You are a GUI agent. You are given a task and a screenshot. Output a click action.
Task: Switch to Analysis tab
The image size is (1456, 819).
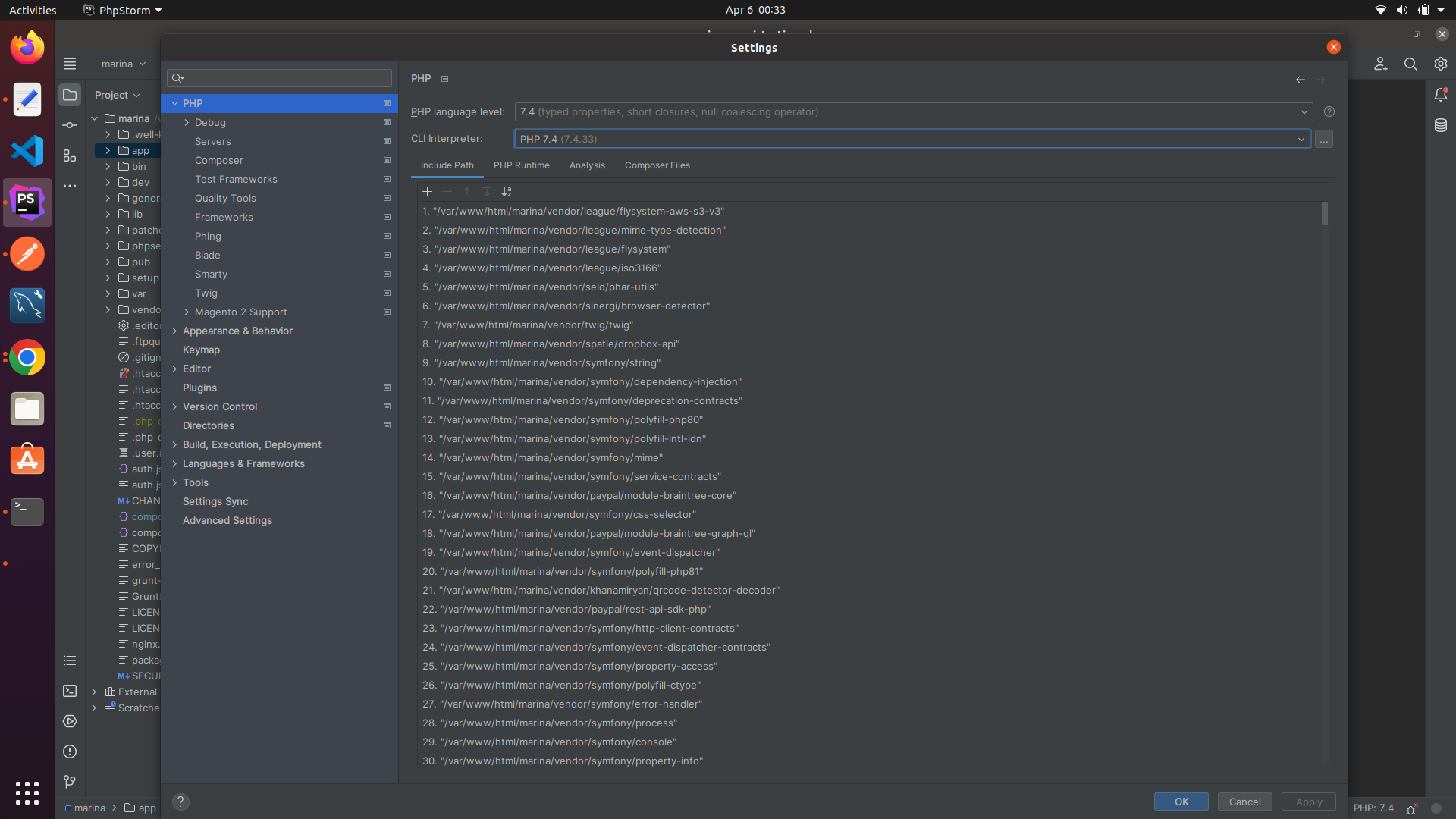click(x=587, y=165)
